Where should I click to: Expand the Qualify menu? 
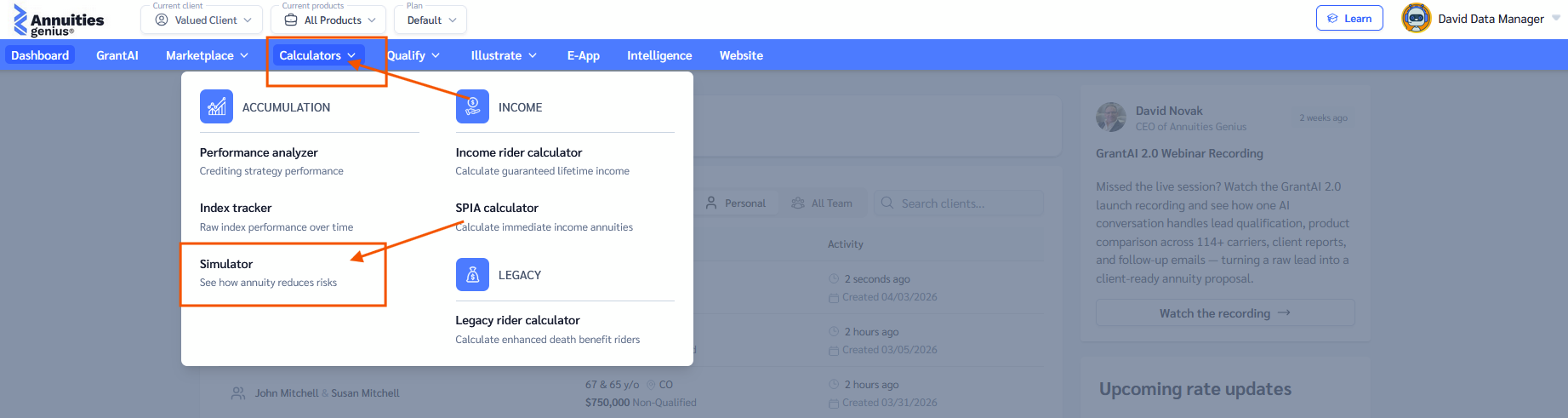[413, 55]
